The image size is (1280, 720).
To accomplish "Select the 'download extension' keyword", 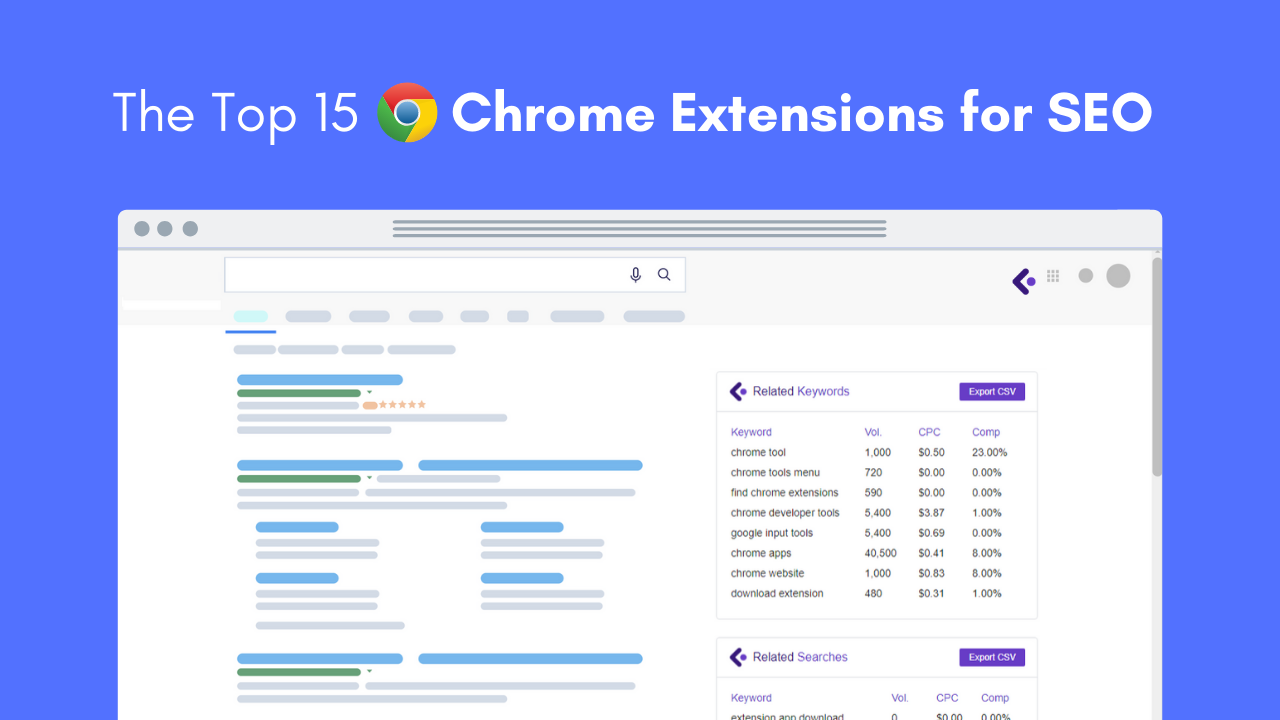I will coord(777,593).
